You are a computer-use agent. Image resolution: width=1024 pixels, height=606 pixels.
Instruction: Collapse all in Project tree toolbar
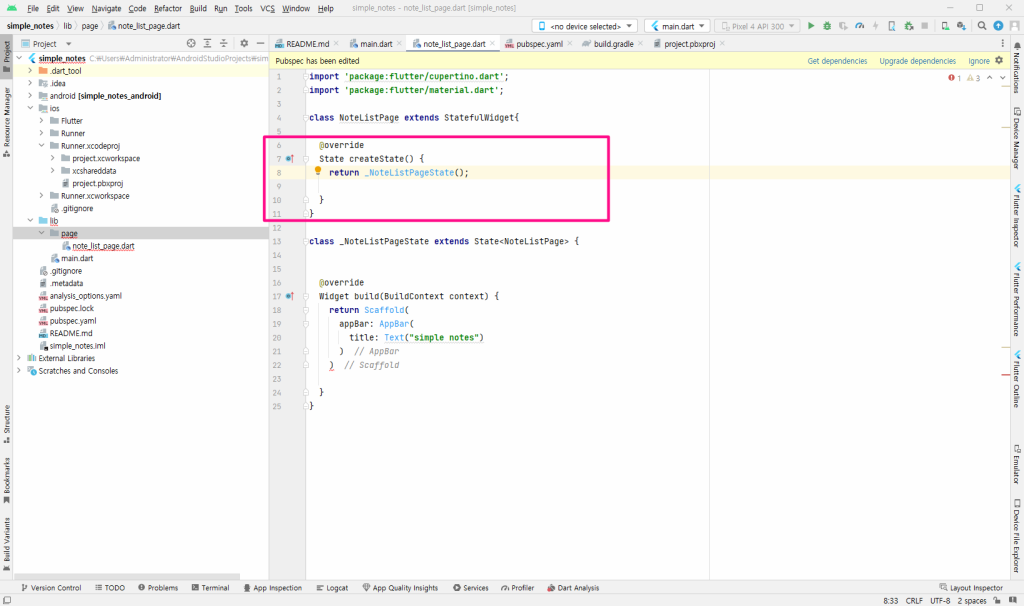click(223, 43)
